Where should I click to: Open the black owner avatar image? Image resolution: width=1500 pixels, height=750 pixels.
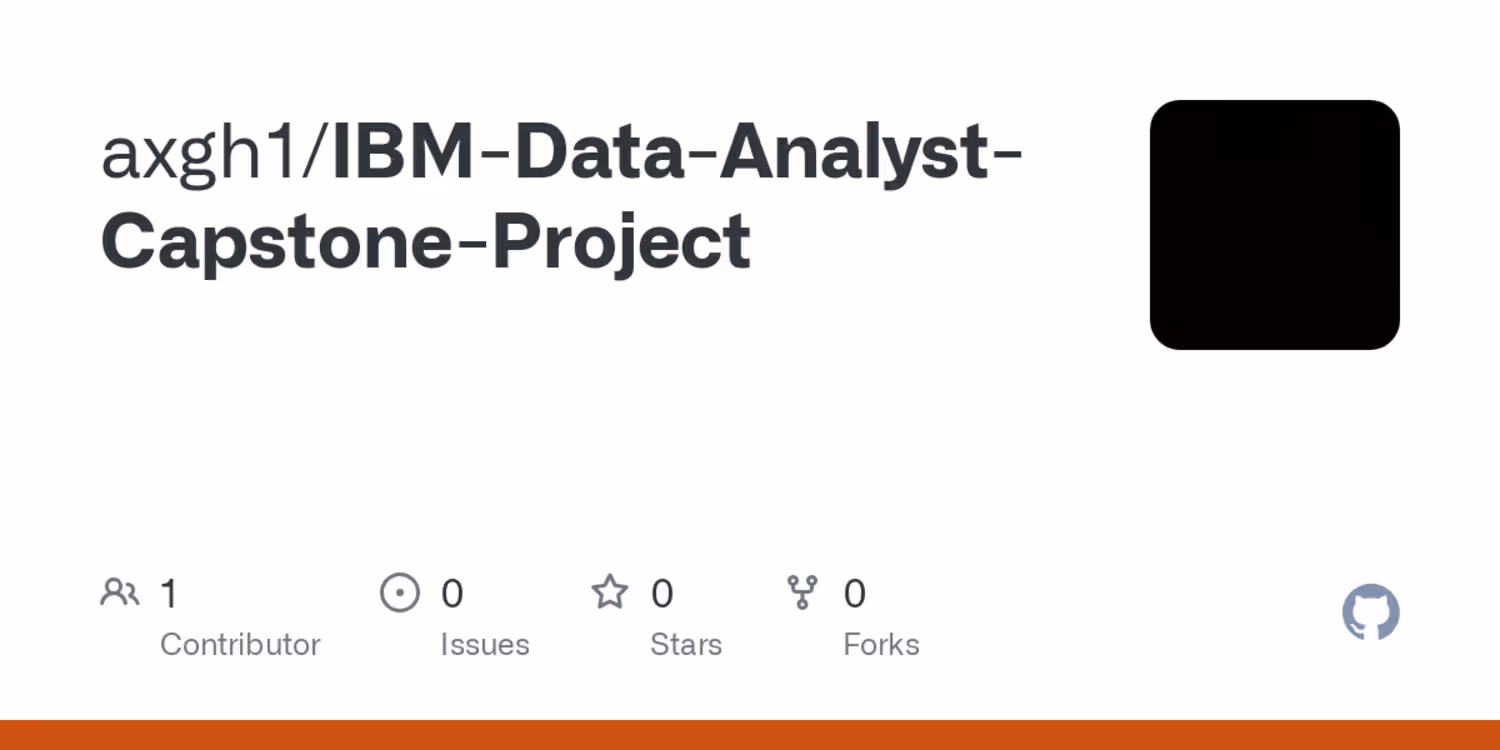click(x=1274, y=225)
